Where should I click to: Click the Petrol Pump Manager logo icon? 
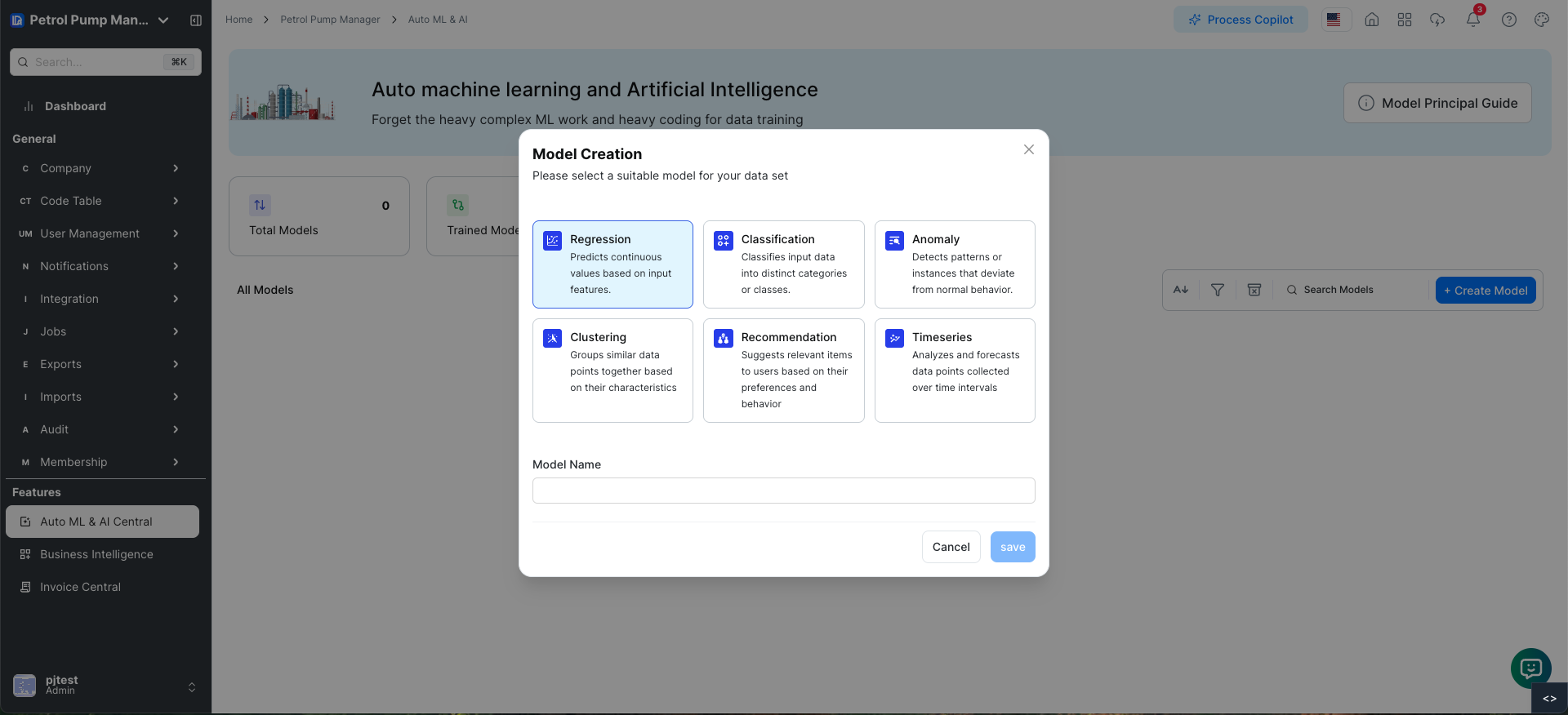point(17,20)
